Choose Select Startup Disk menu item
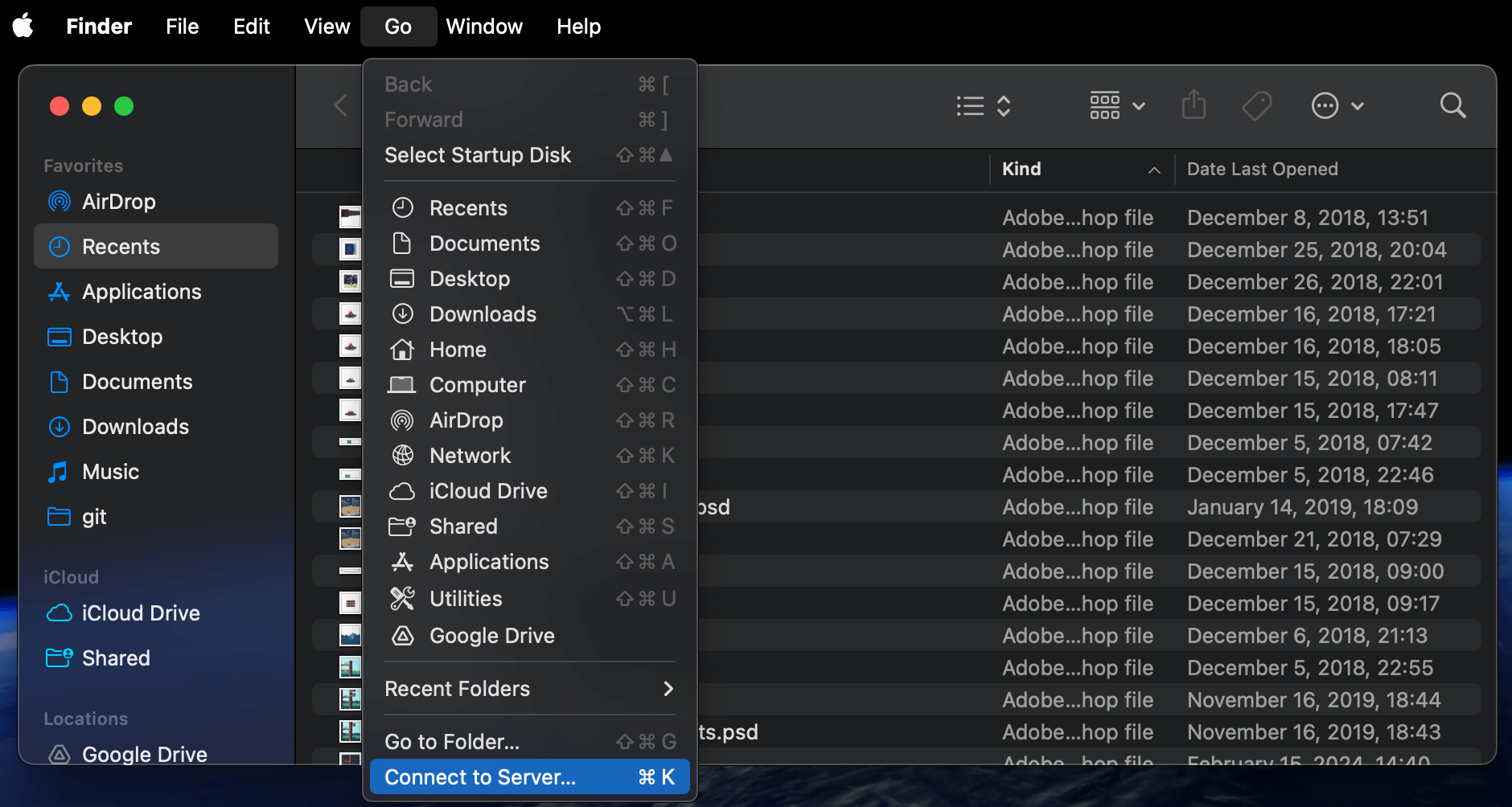 tap(530, 154)
